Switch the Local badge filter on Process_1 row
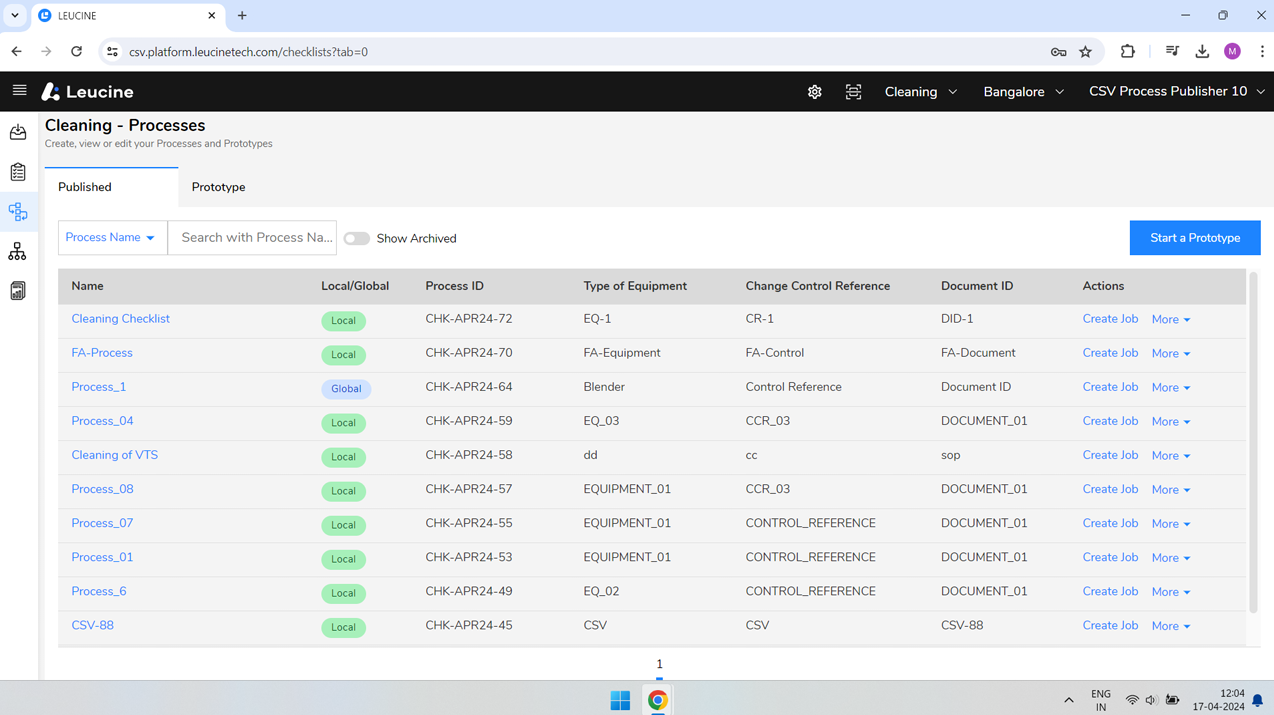1274x715 pixels. 346,389
